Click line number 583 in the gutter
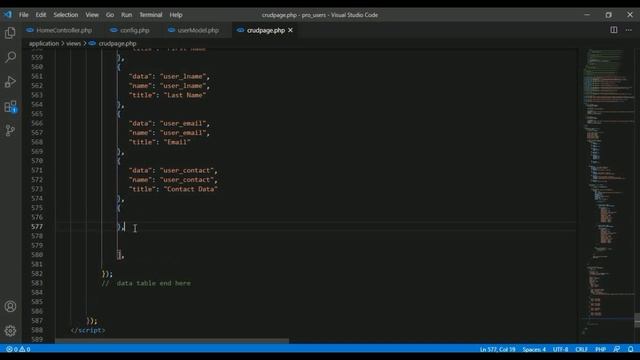Screen dimensions: 640x360 coord(37,283)
